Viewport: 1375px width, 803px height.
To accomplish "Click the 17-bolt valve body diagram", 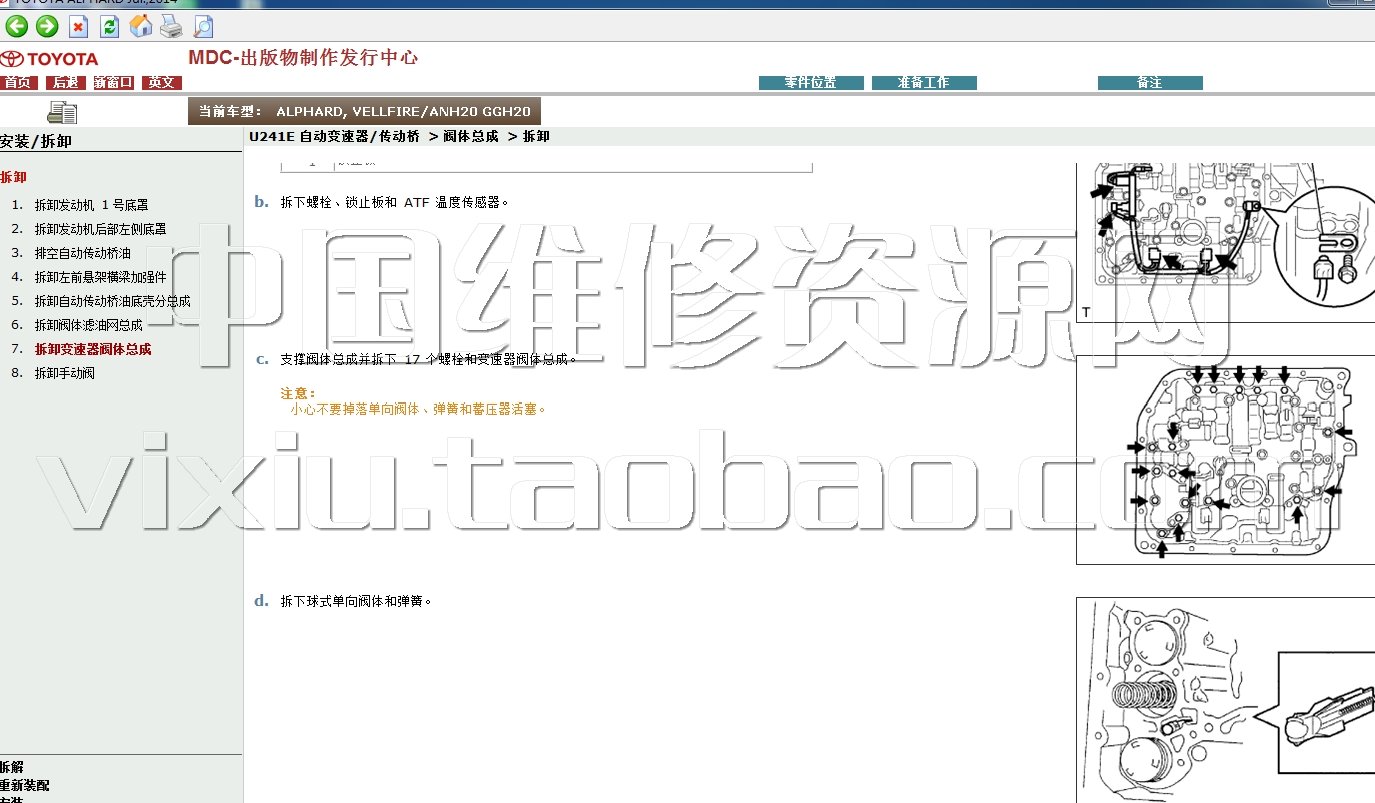I will point(1225,460).
